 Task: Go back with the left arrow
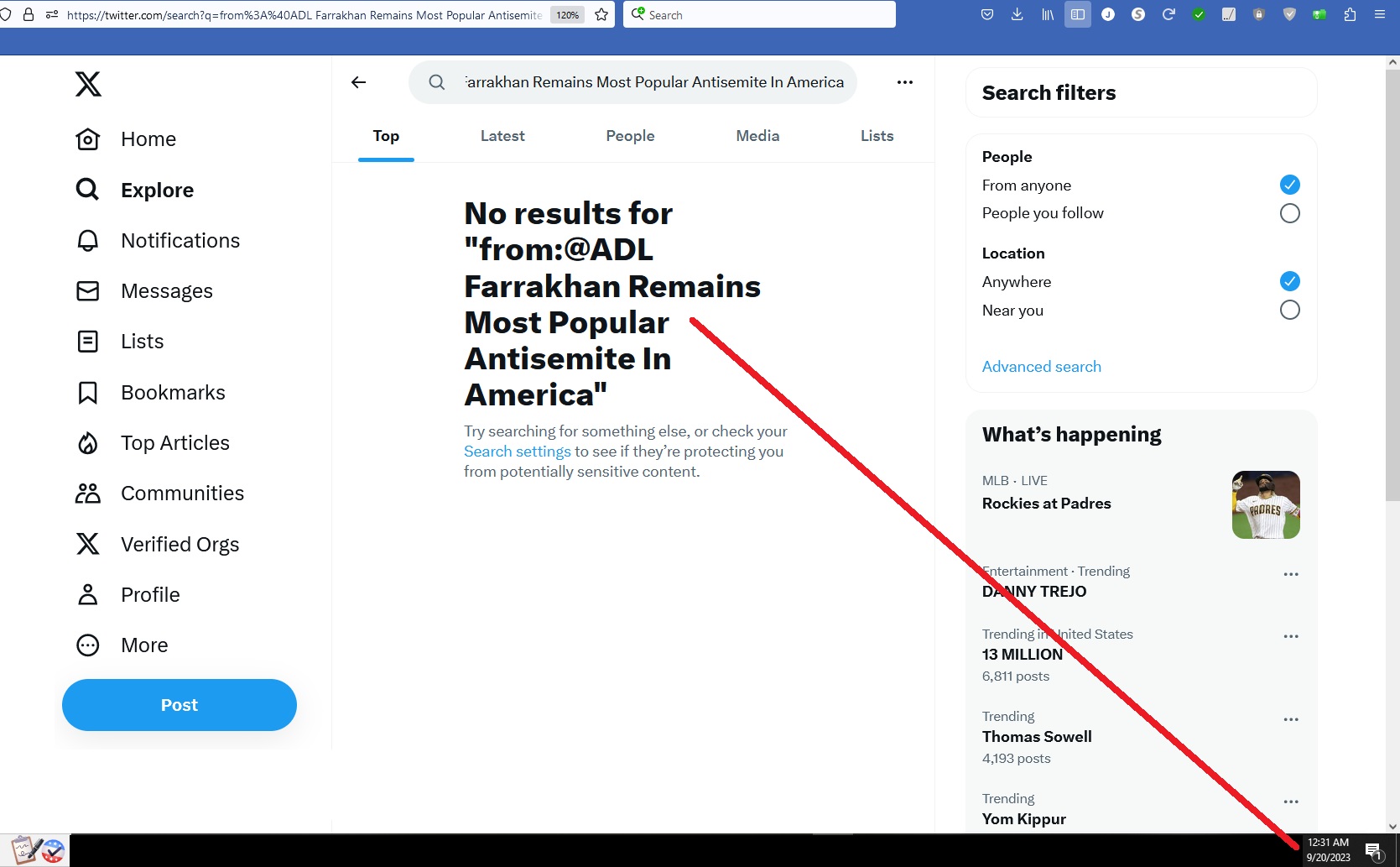[x=359, y=82]
